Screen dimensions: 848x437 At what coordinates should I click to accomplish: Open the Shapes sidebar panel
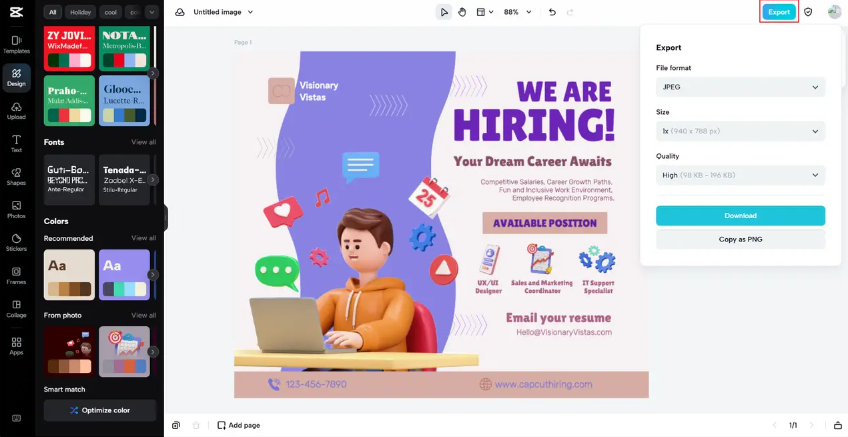(16, 176)
